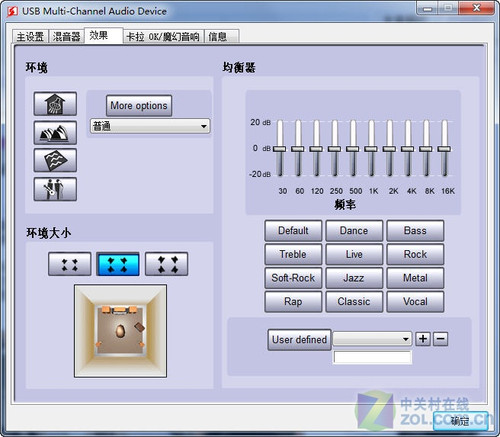Switch to the 主设置 tab

click(30, 36)
